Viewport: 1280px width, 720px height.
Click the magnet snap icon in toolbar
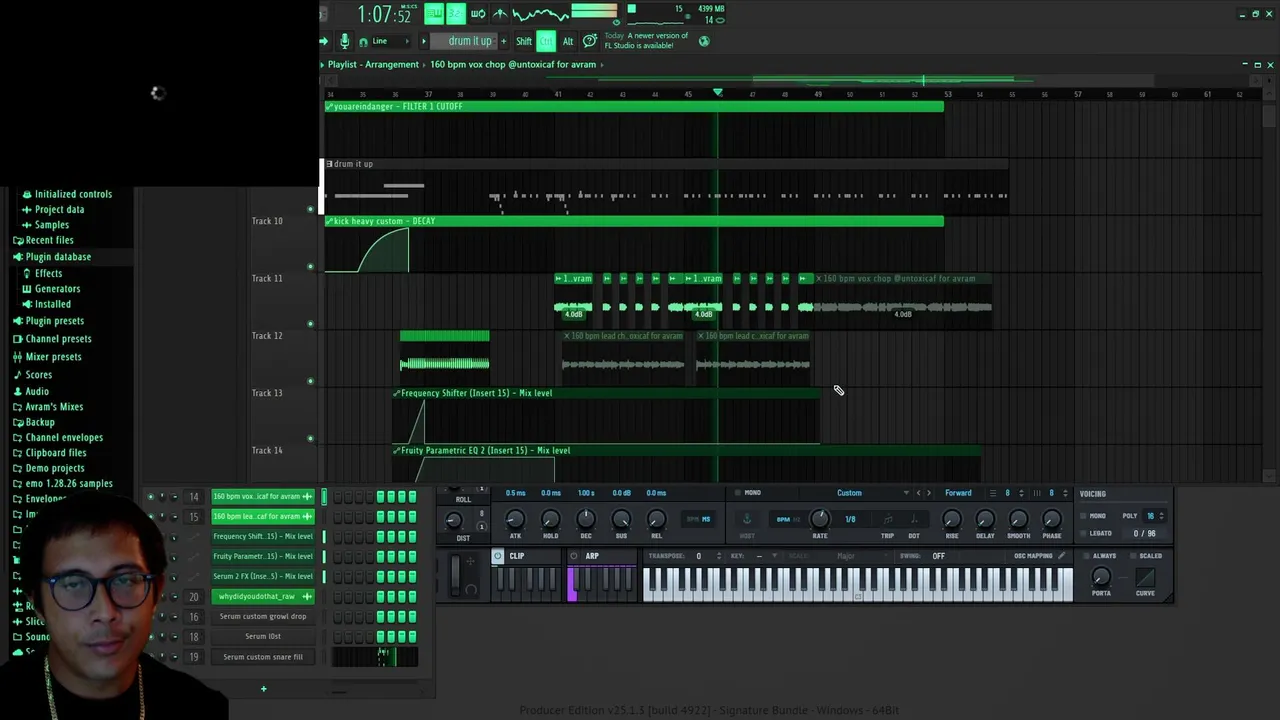tap(363, 42)
